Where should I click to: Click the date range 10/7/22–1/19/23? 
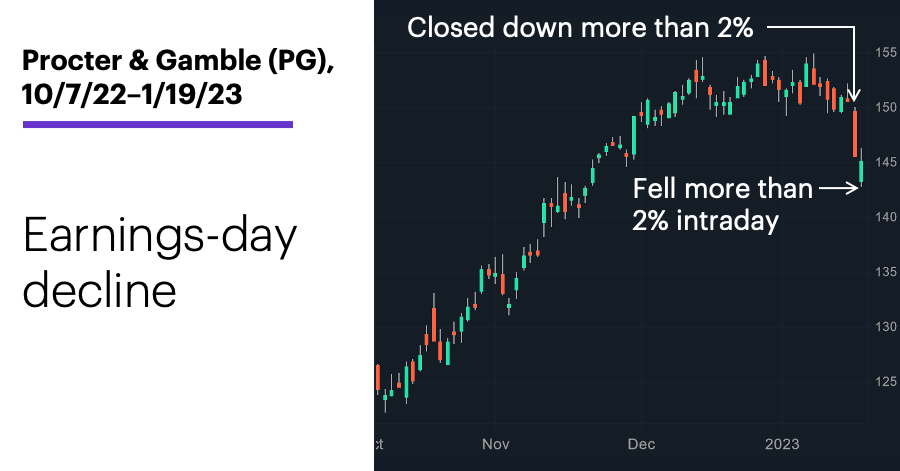tap(132, 94)
